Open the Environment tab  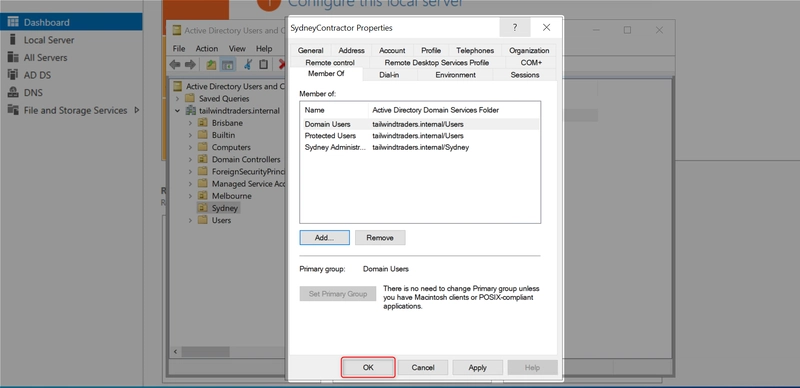[x=455, y=75]
